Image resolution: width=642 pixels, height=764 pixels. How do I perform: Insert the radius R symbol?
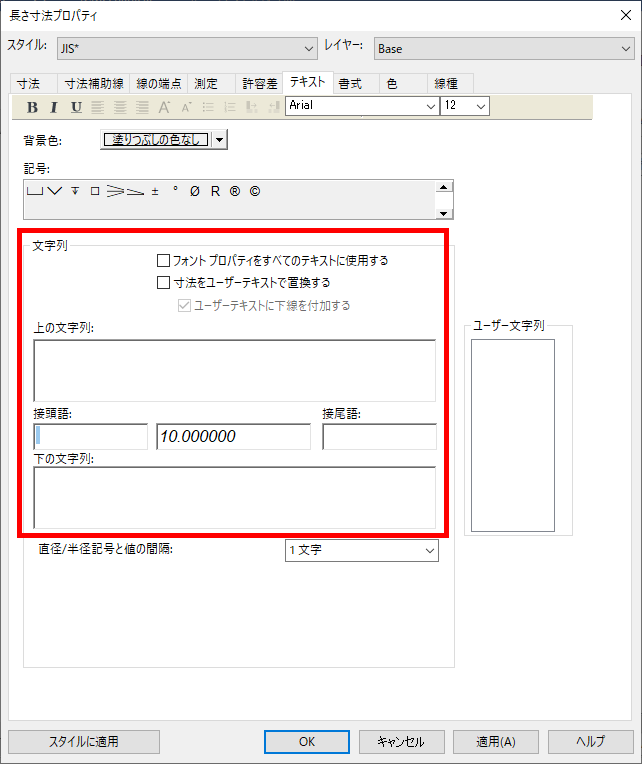click(x=215, y=191)
